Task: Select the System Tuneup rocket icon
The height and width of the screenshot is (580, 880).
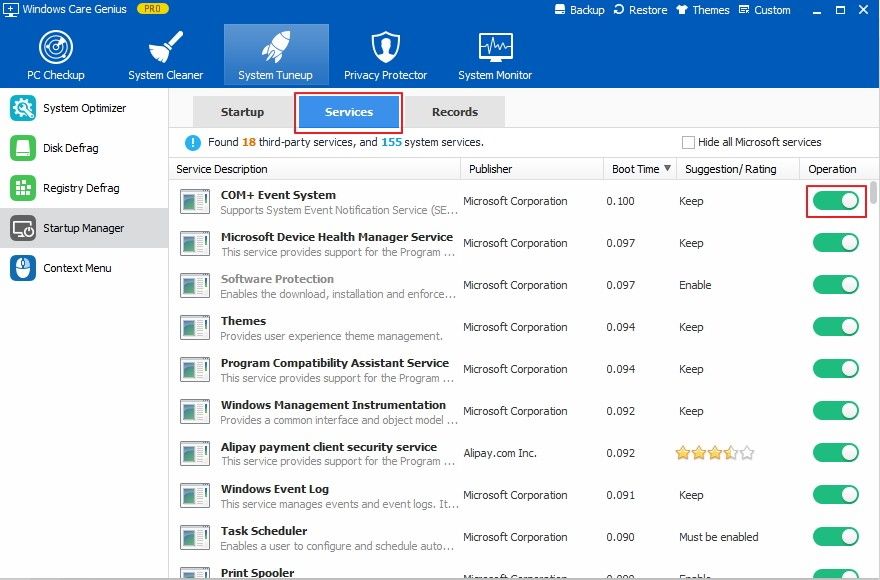Action: click(x=276, y=47)
